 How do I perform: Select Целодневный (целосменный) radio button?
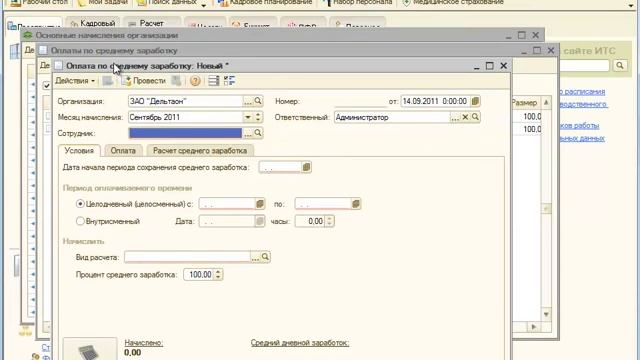coord(80,204)
